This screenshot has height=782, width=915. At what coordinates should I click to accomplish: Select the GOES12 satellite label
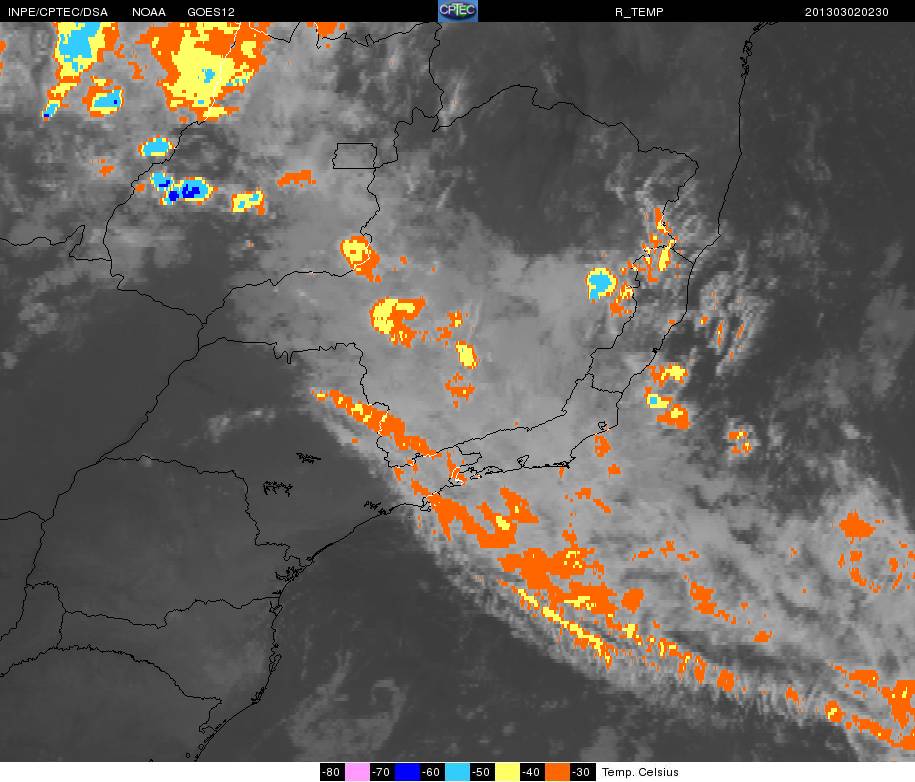[x=211, y=12]
